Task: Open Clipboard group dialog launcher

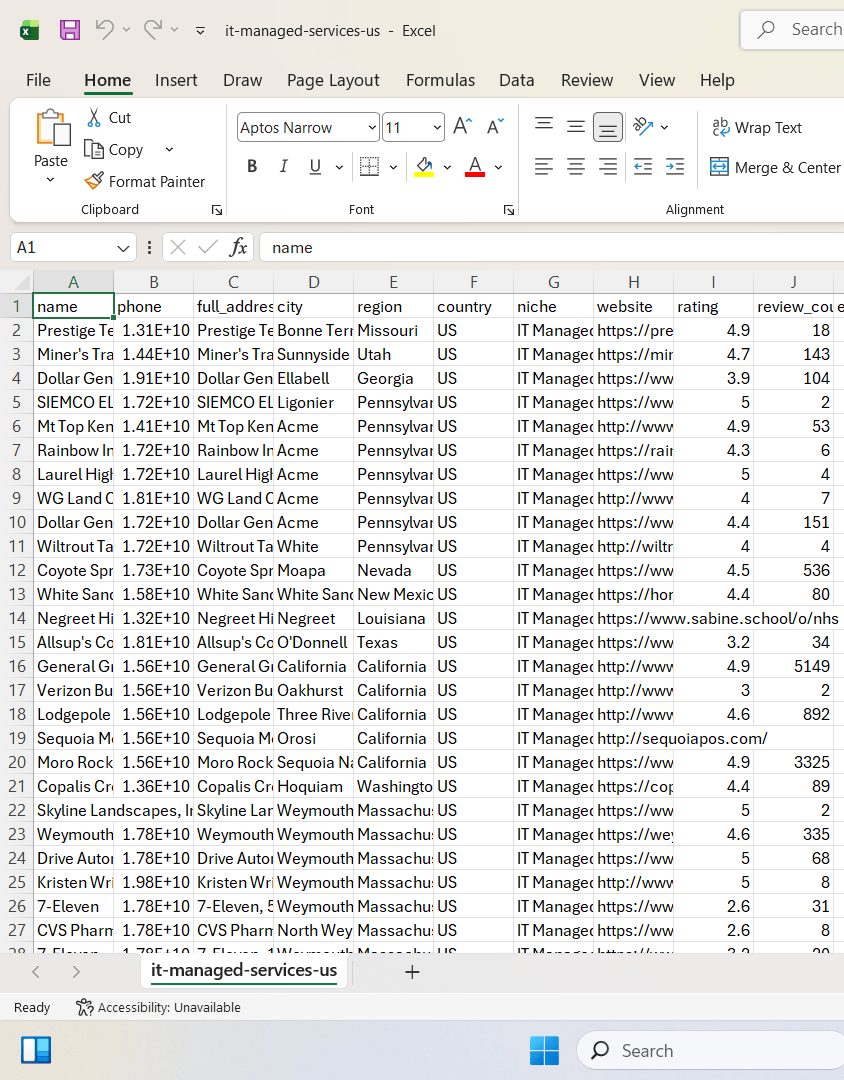Action: pos(217,210)
